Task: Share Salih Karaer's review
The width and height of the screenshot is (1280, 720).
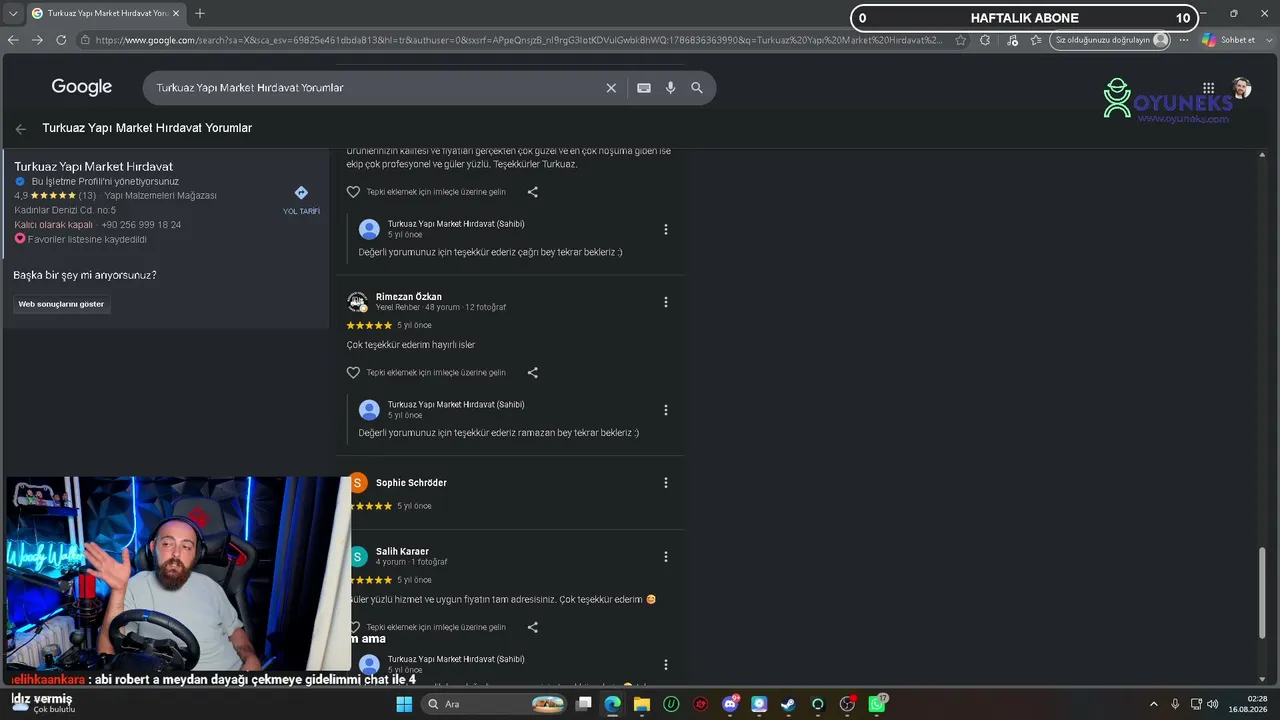Action: [x=533, y=627]
